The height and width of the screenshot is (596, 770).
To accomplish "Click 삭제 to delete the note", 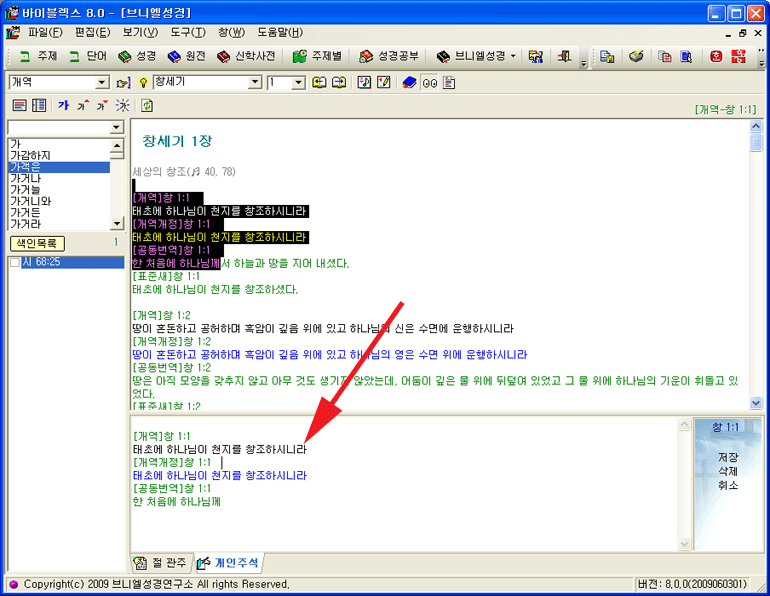I will tap(728, 471).
